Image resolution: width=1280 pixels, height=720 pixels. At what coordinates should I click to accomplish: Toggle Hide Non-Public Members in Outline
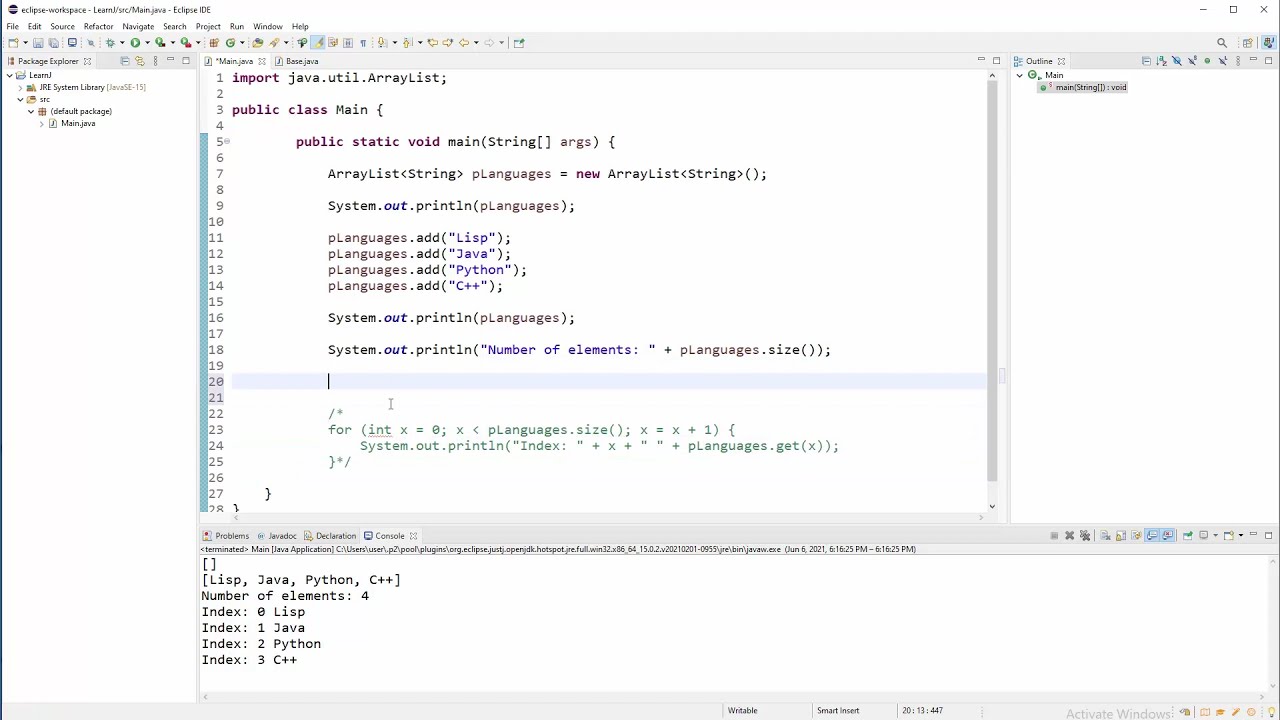pos(1207,61)
